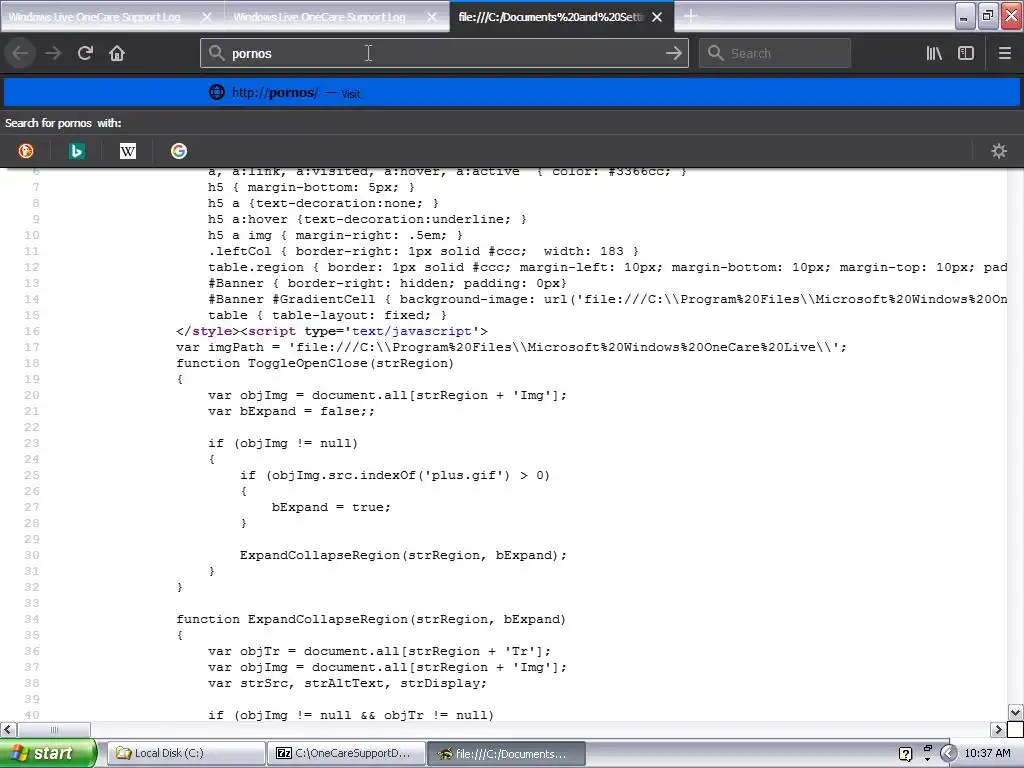Click line 25 plus.gif condition
1024x768 pixels.
pos(395,475)
